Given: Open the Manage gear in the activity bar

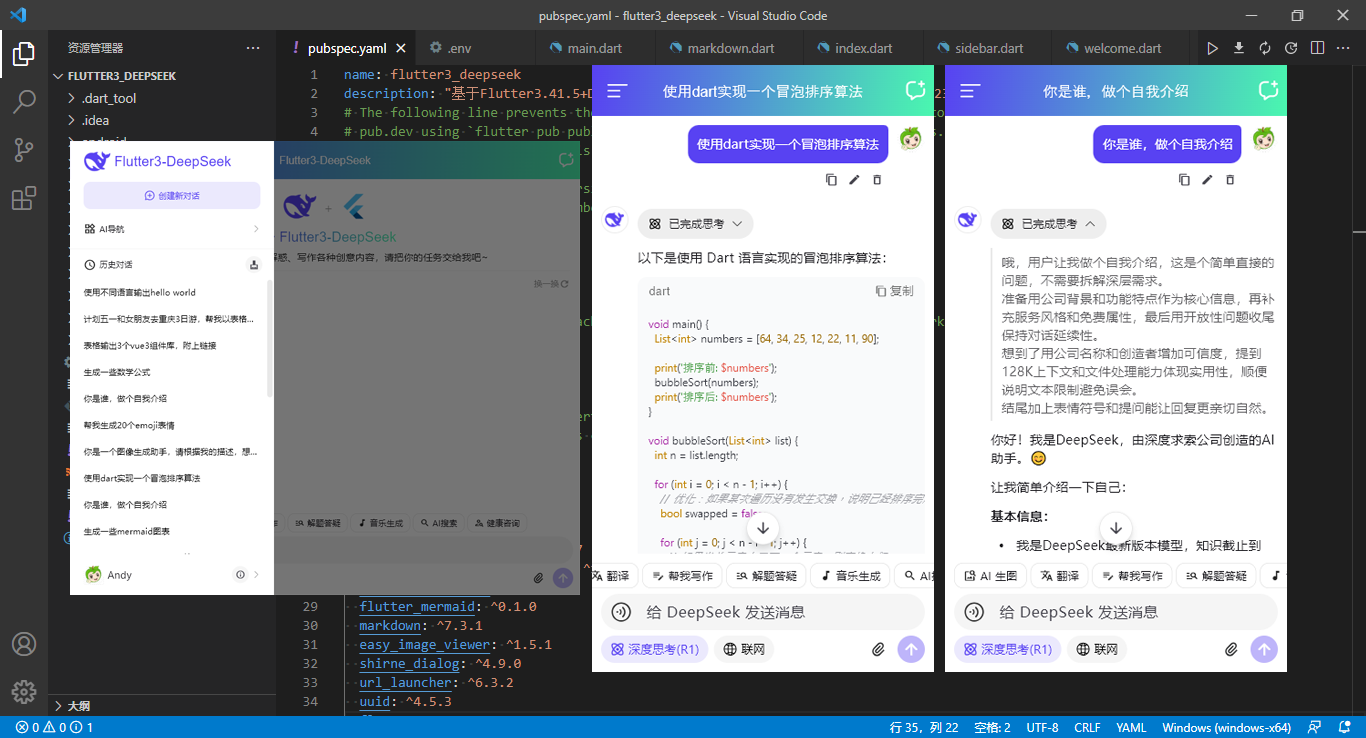Looking at the screenshot, I should pyautogui.click(x=24, y=691).
